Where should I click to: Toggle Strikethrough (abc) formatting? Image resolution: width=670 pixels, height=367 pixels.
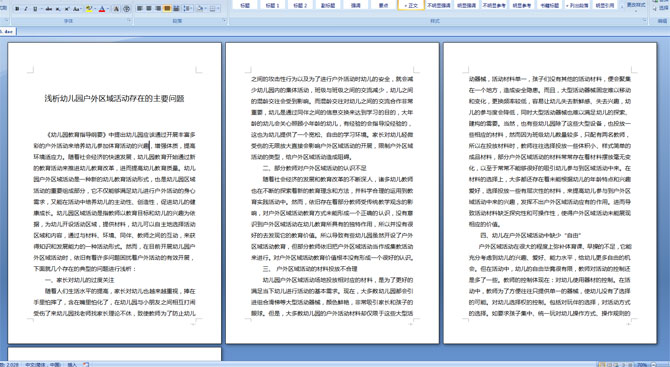pos(49,9)
